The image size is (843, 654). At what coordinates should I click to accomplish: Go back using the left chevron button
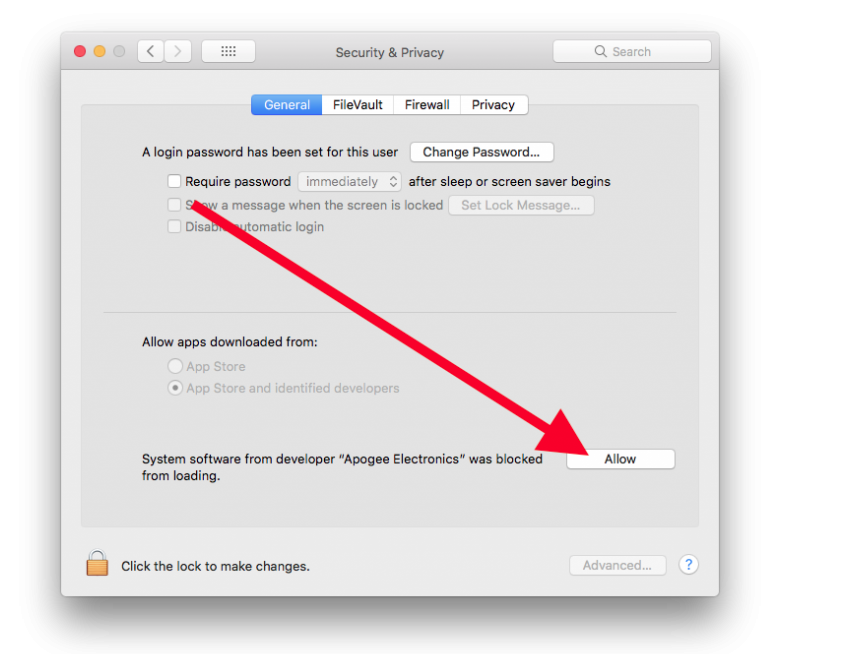[x=151, y=52]
